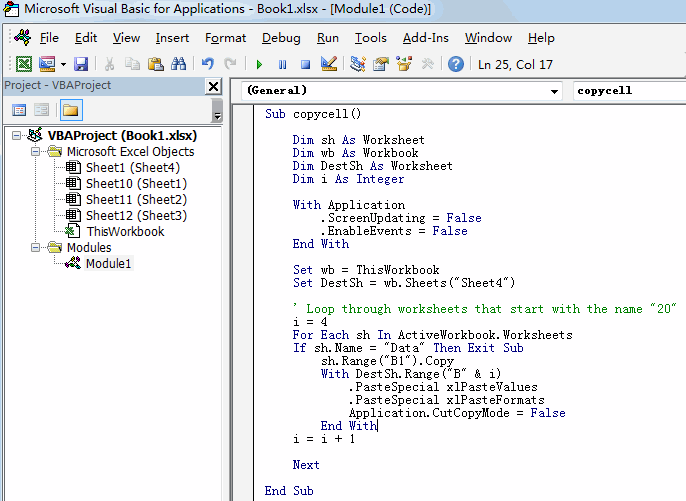
Task: Open the Help menu
Action: pos(541,38)
